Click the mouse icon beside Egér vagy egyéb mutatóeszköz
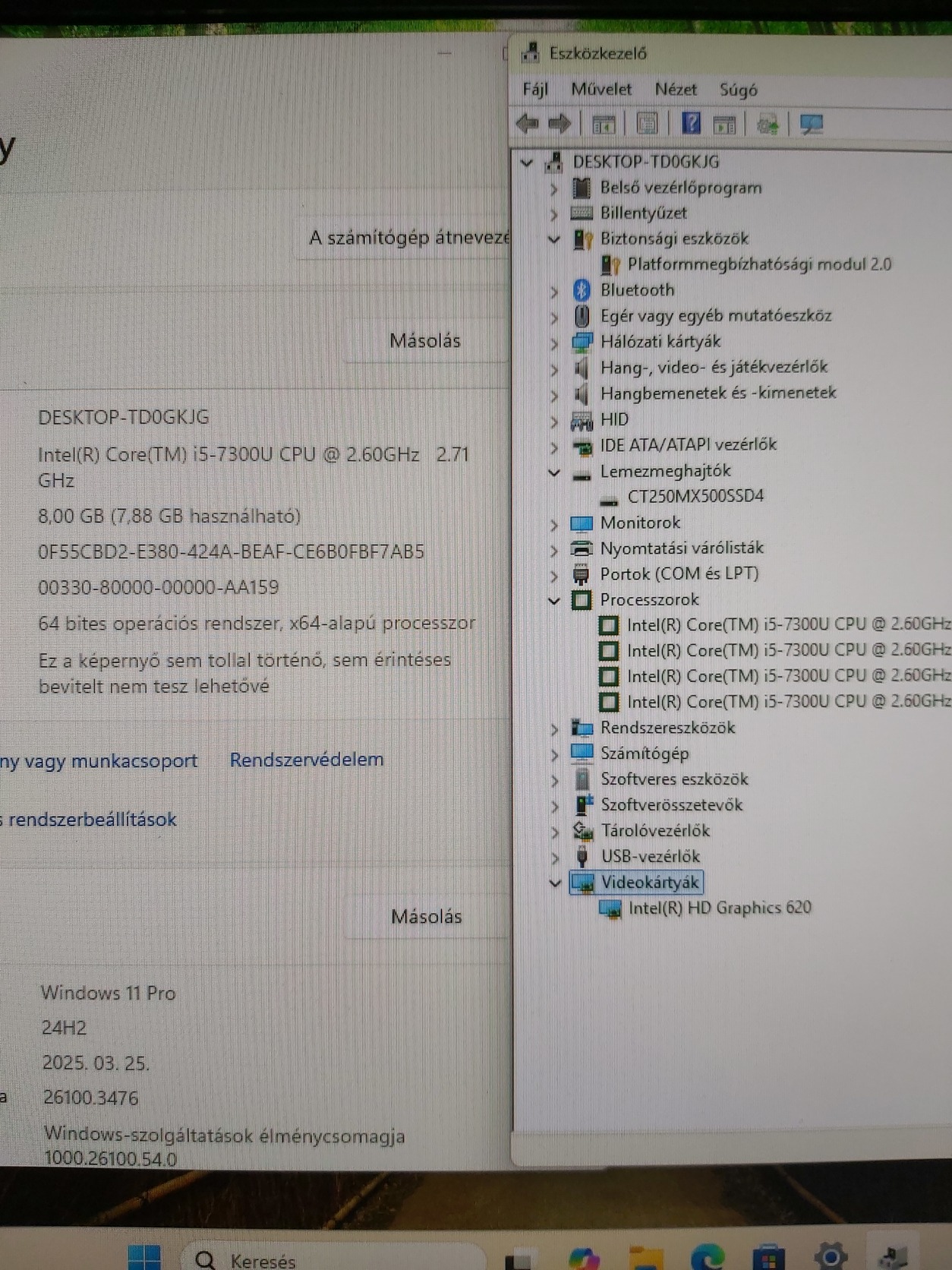952x1270 pixels. tap(582, 316)
